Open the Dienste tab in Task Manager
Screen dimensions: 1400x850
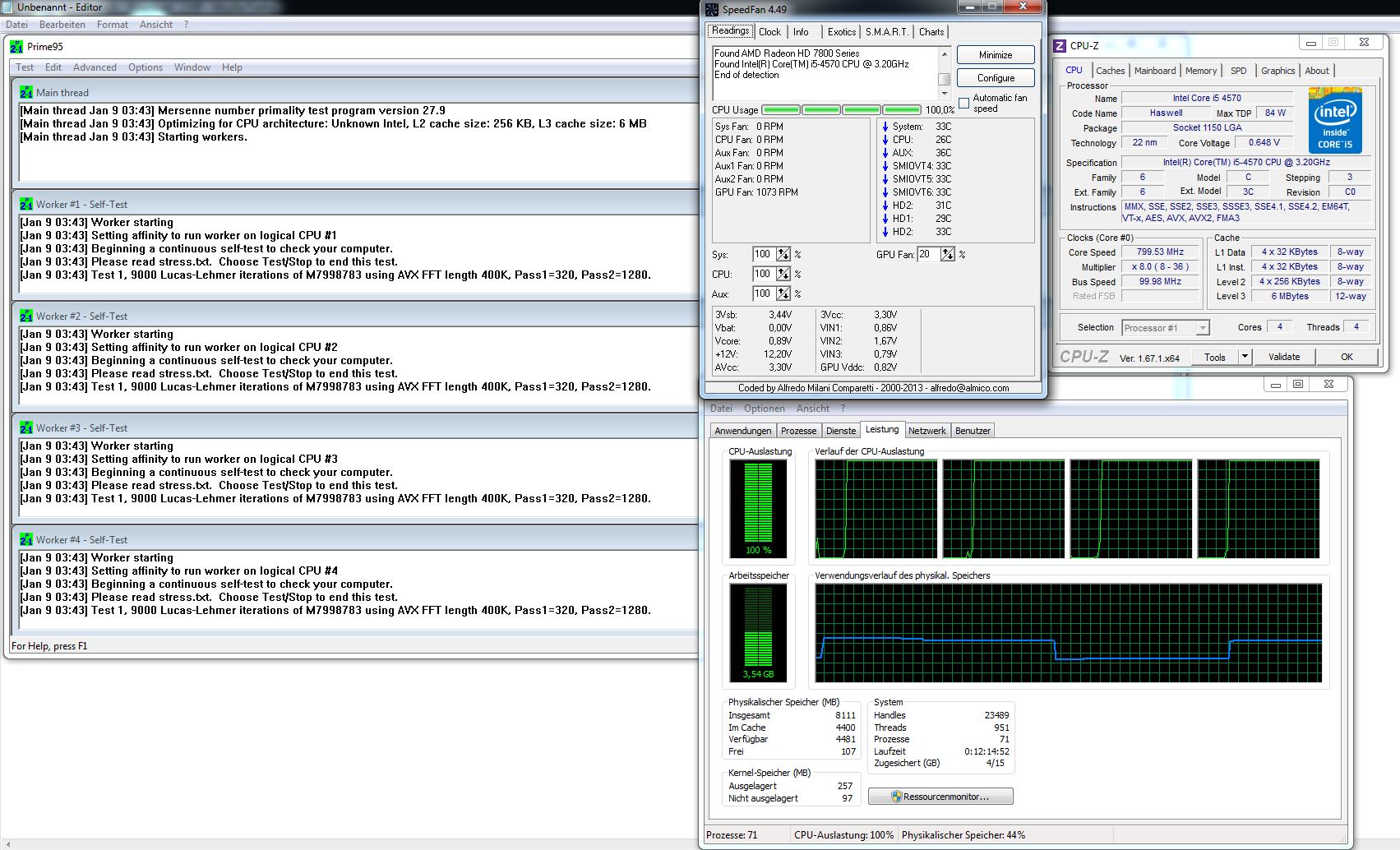pos(841,431)
